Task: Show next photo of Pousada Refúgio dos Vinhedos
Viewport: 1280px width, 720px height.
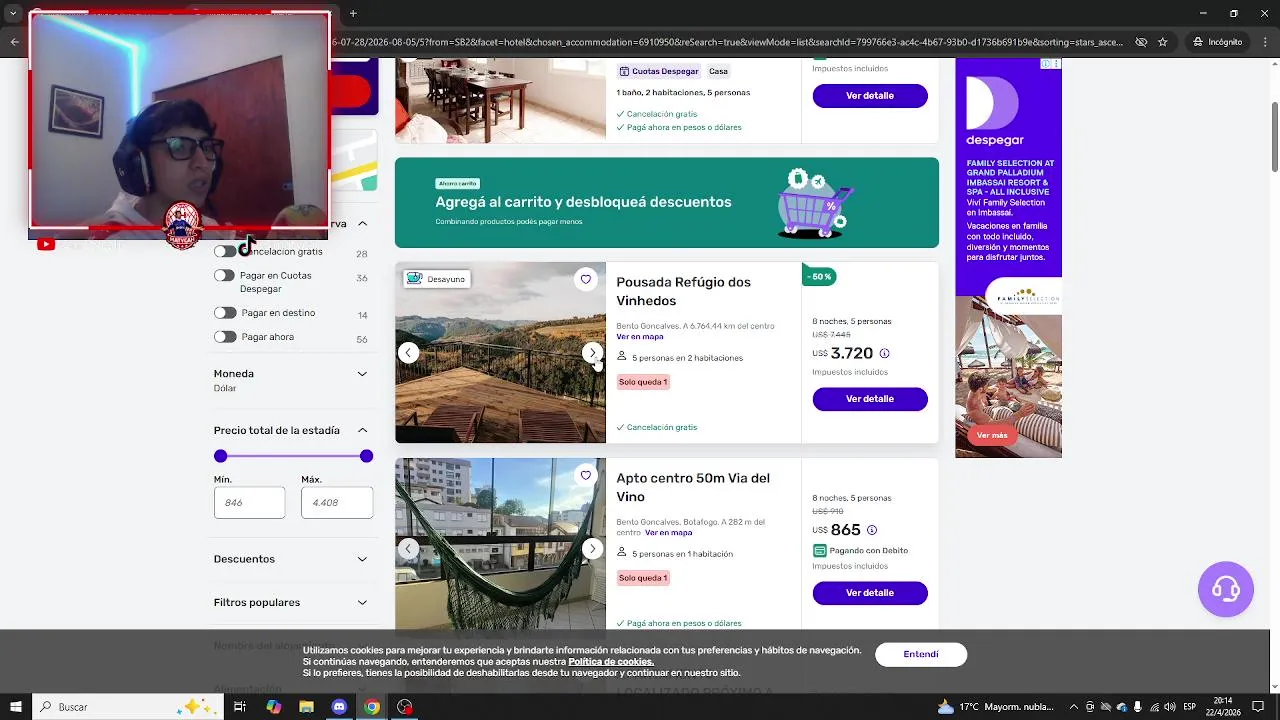Action: click(592, 352)
